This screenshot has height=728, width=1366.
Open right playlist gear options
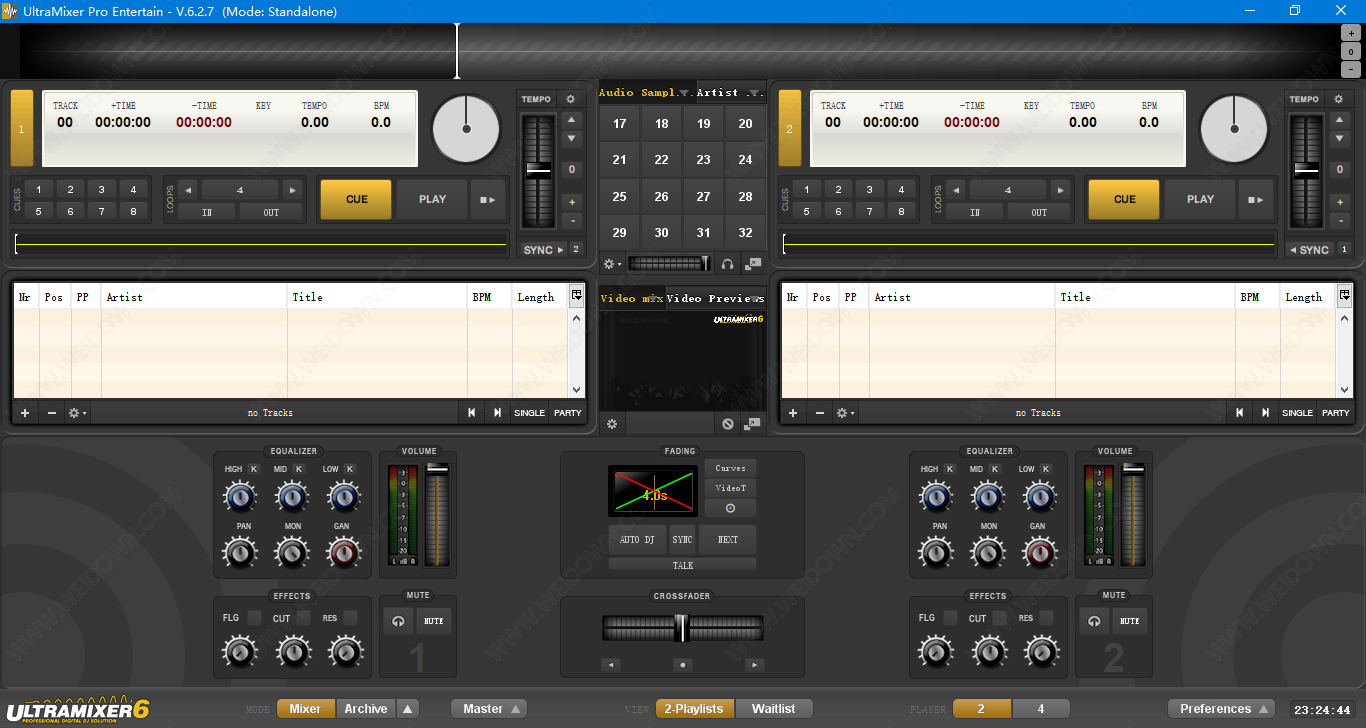845,413
